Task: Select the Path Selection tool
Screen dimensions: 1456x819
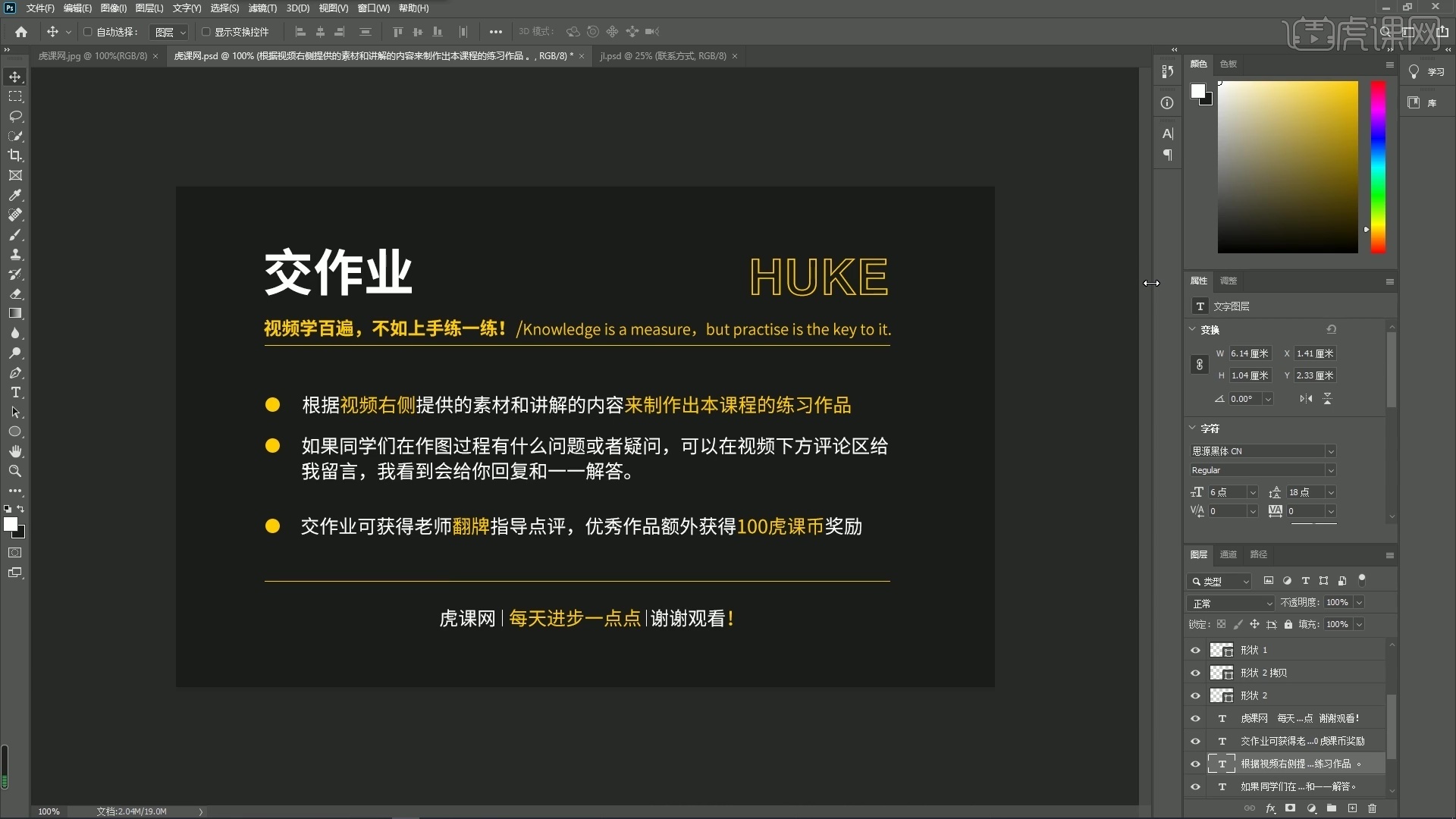Action: pos(15,412)
